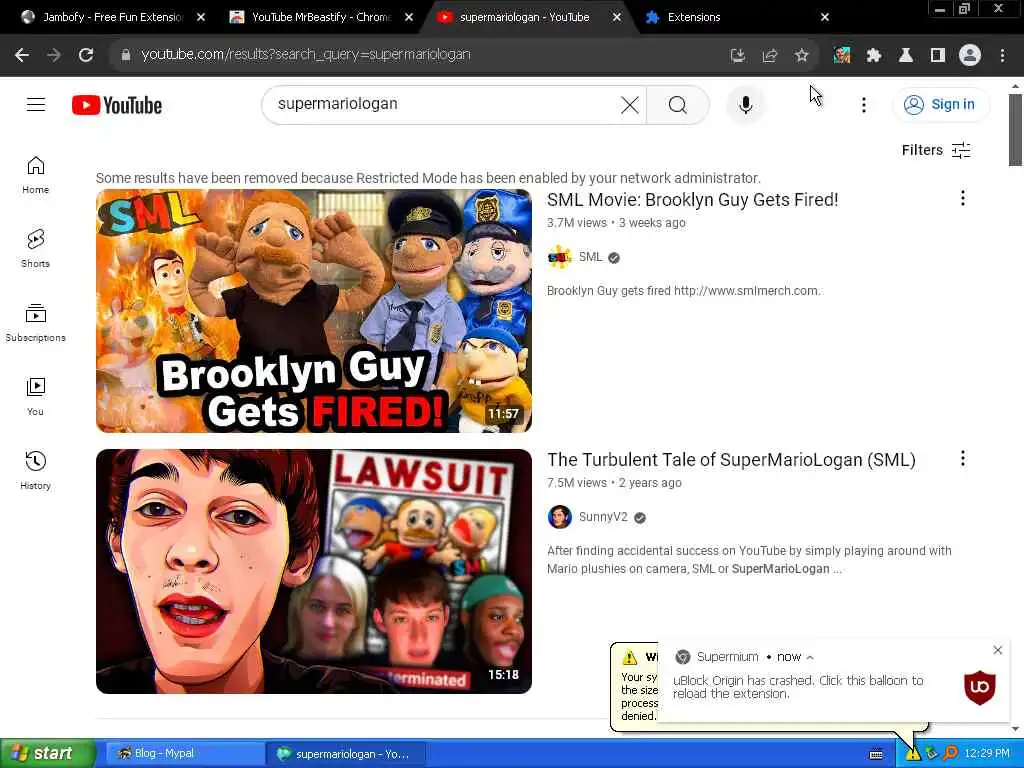Viewport: 1024px width, 768px height.
Task: Click the keyboard icon on taskbar
Action: pos(876,754)
